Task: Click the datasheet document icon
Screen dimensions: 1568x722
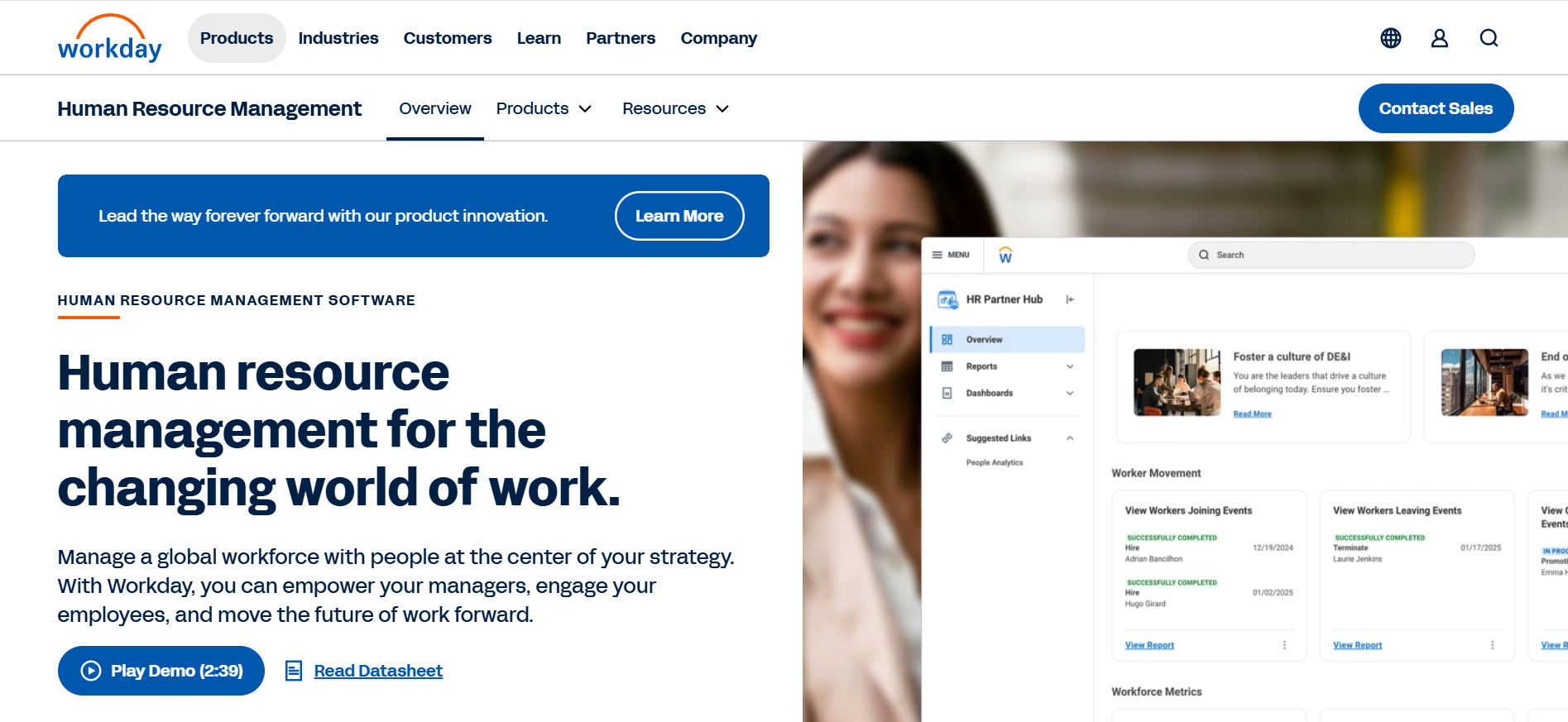Action: [x=294, y=671]
